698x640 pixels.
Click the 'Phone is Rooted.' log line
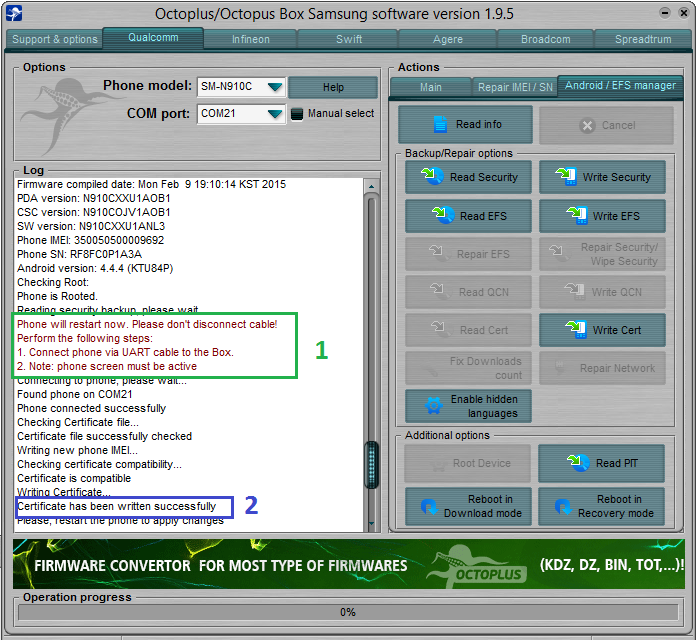pos(57,296)
